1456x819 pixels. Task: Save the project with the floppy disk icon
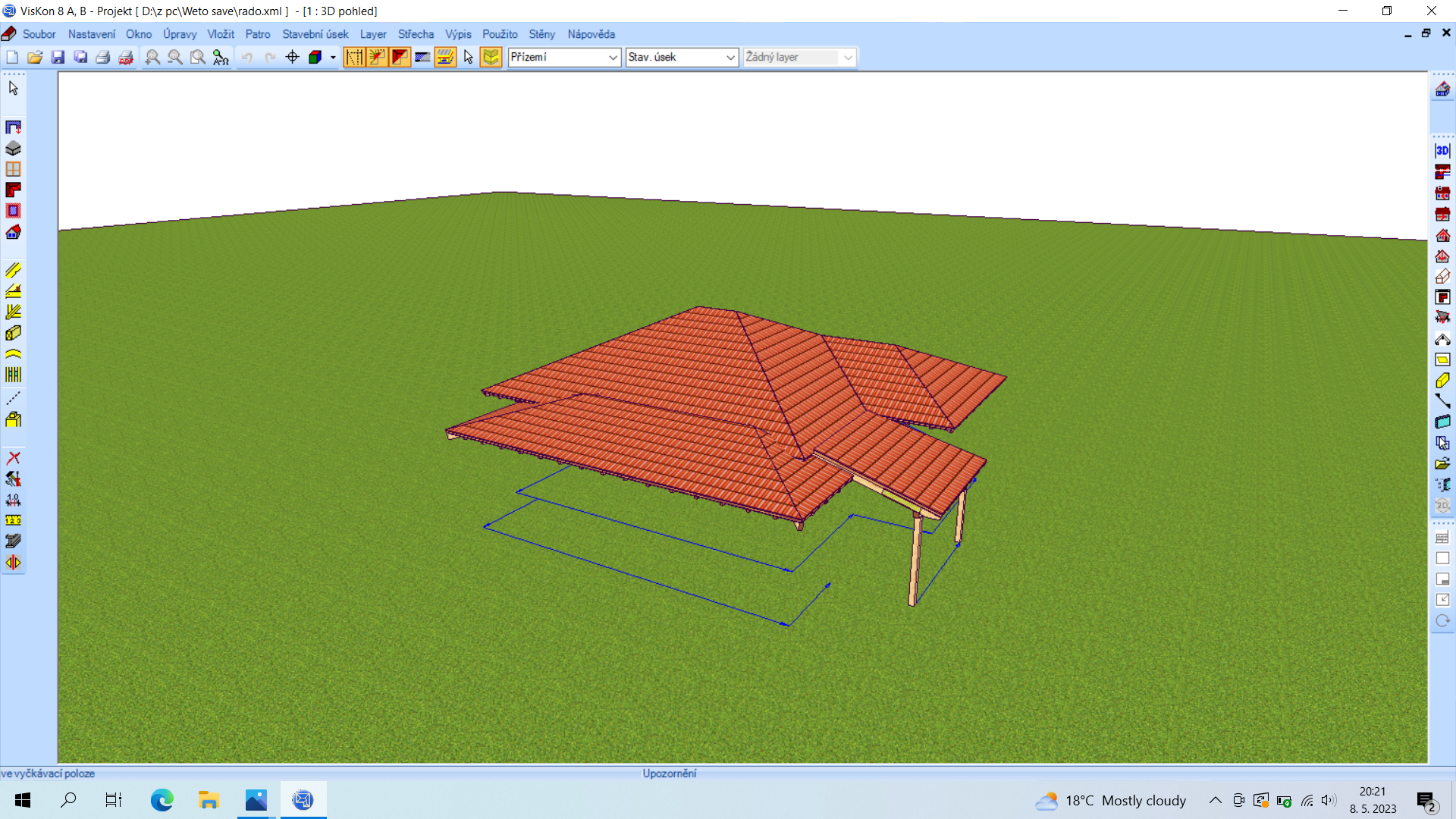[x=58, y=57]
